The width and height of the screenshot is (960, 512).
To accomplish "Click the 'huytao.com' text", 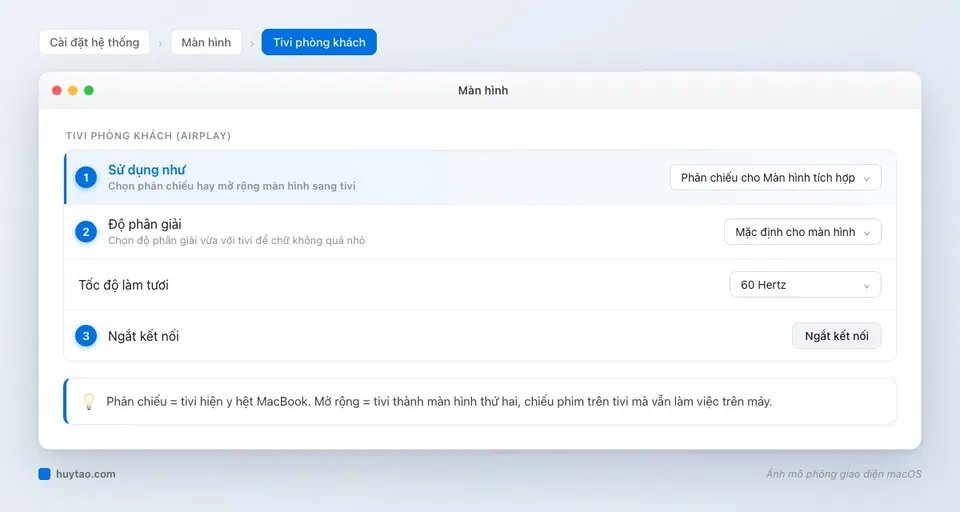I will click(86, 474).
